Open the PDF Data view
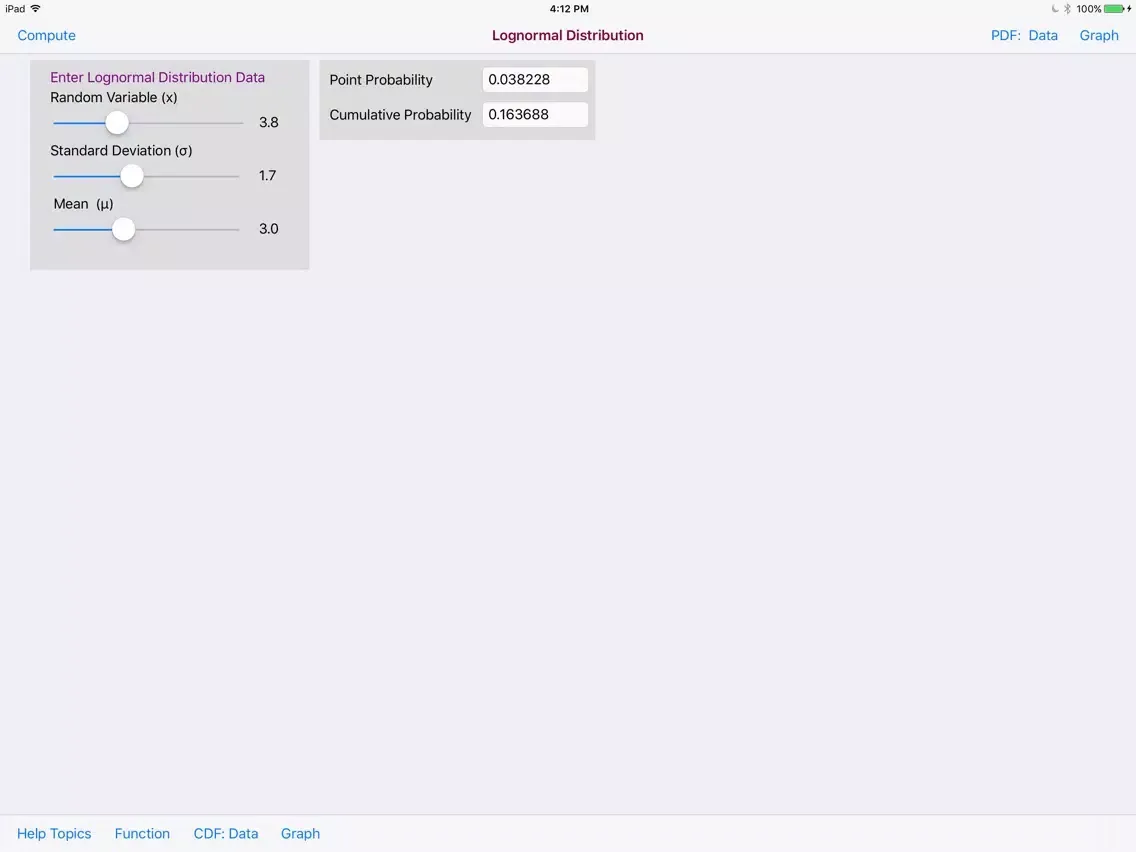Image resolution: width=1136 pixels, height=852 pixels. (x=1043, y=36)
